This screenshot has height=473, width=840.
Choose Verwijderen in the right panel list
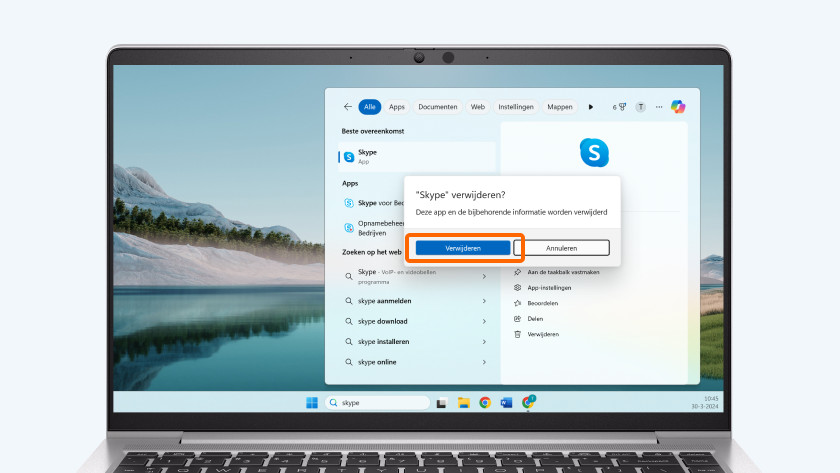pos(544,334)
